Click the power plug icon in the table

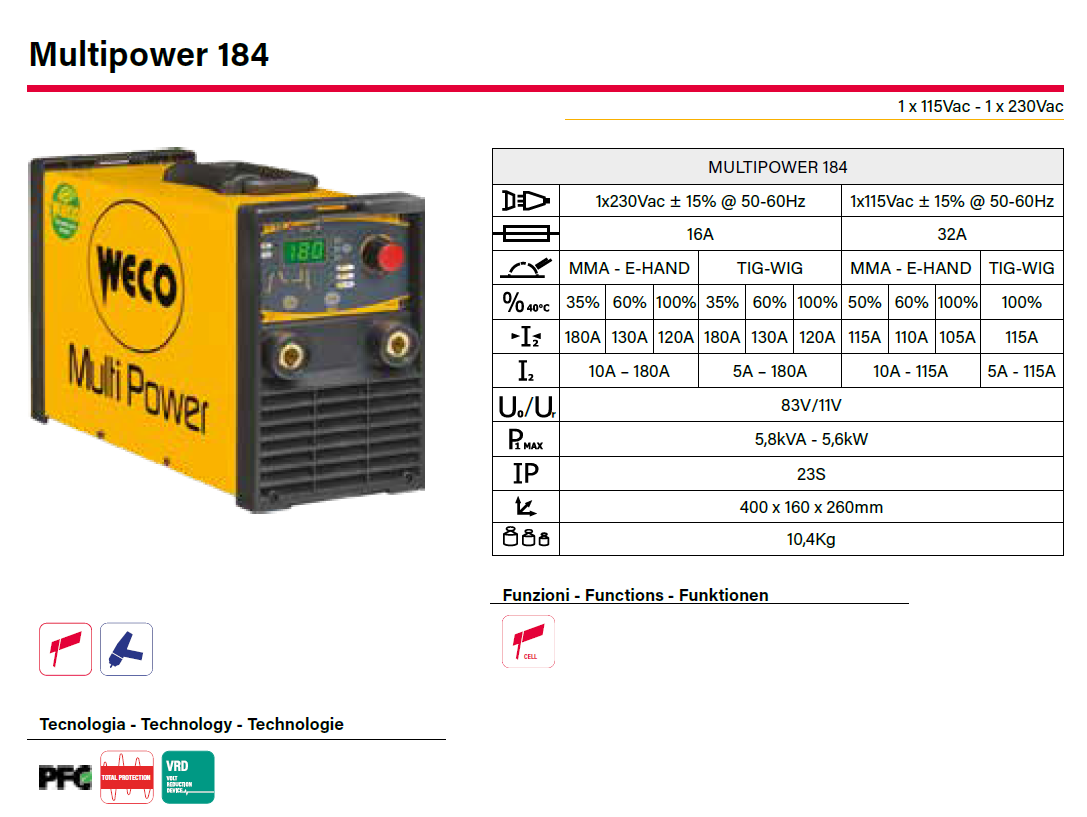525,201
